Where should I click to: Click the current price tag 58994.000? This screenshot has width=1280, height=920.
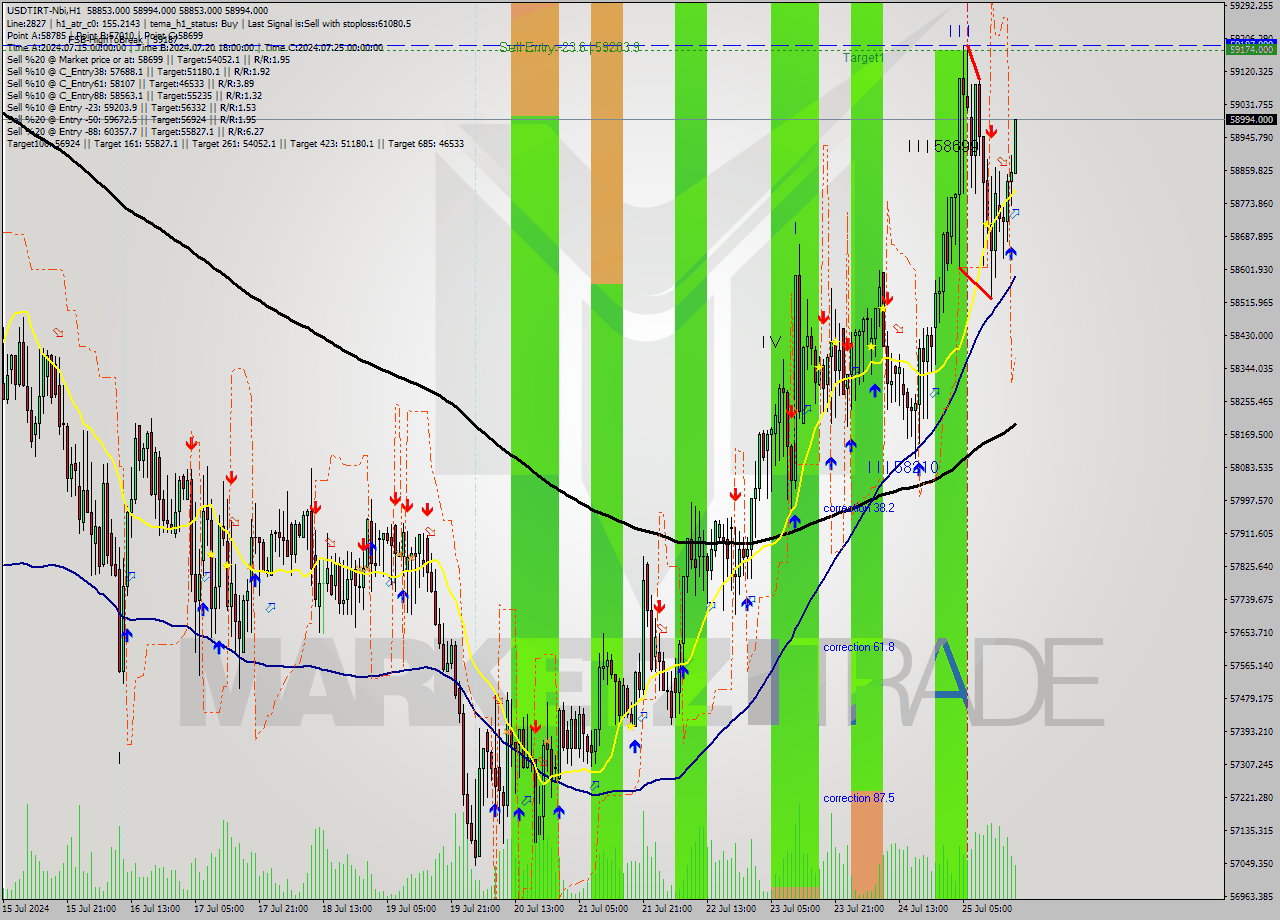(x=1251, y=119)
